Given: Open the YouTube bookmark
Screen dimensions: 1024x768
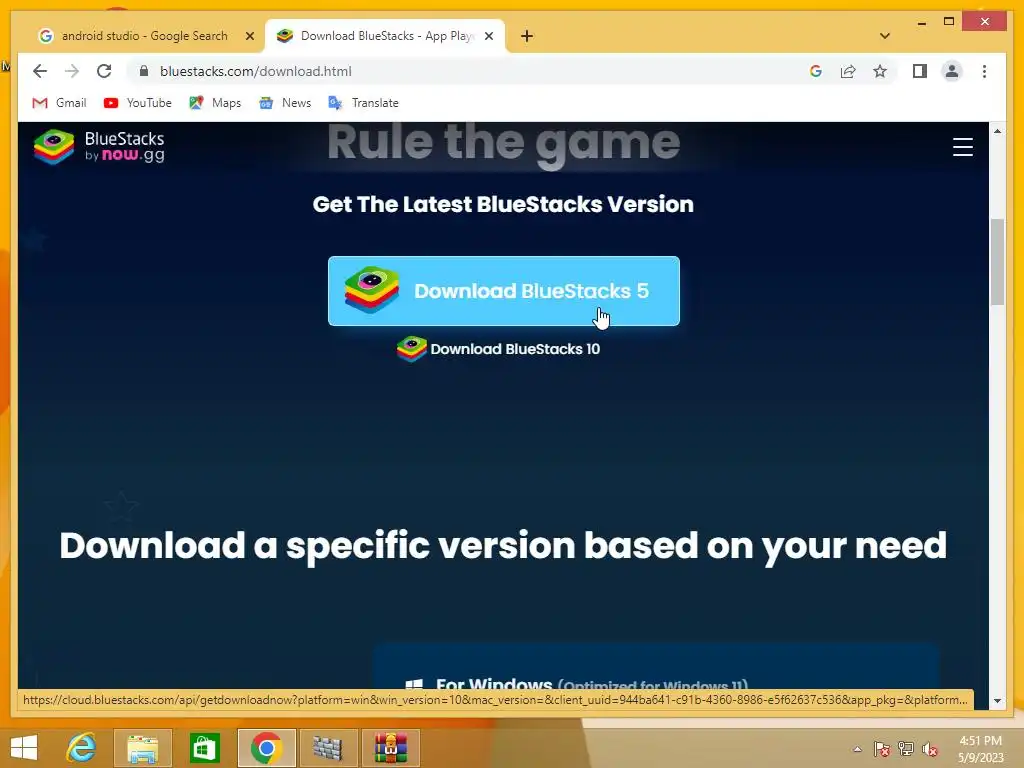Looking at the screenshot, I should 138,103.
